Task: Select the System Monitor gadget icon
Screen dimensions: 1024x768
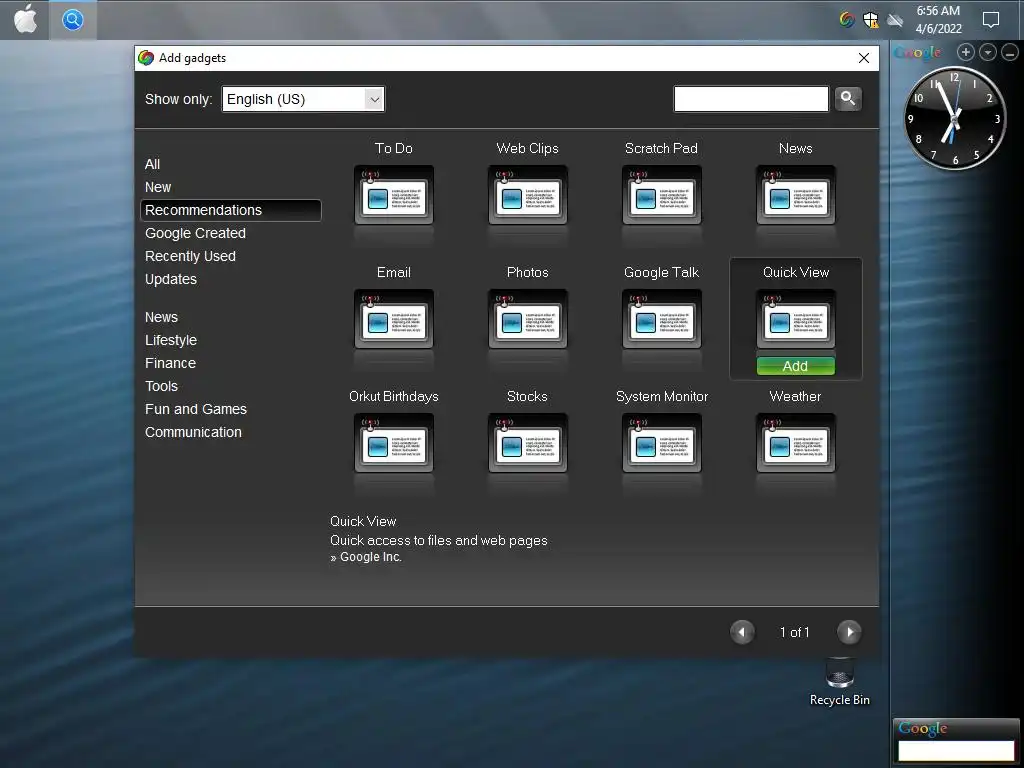Action: [x=662, y=443]
